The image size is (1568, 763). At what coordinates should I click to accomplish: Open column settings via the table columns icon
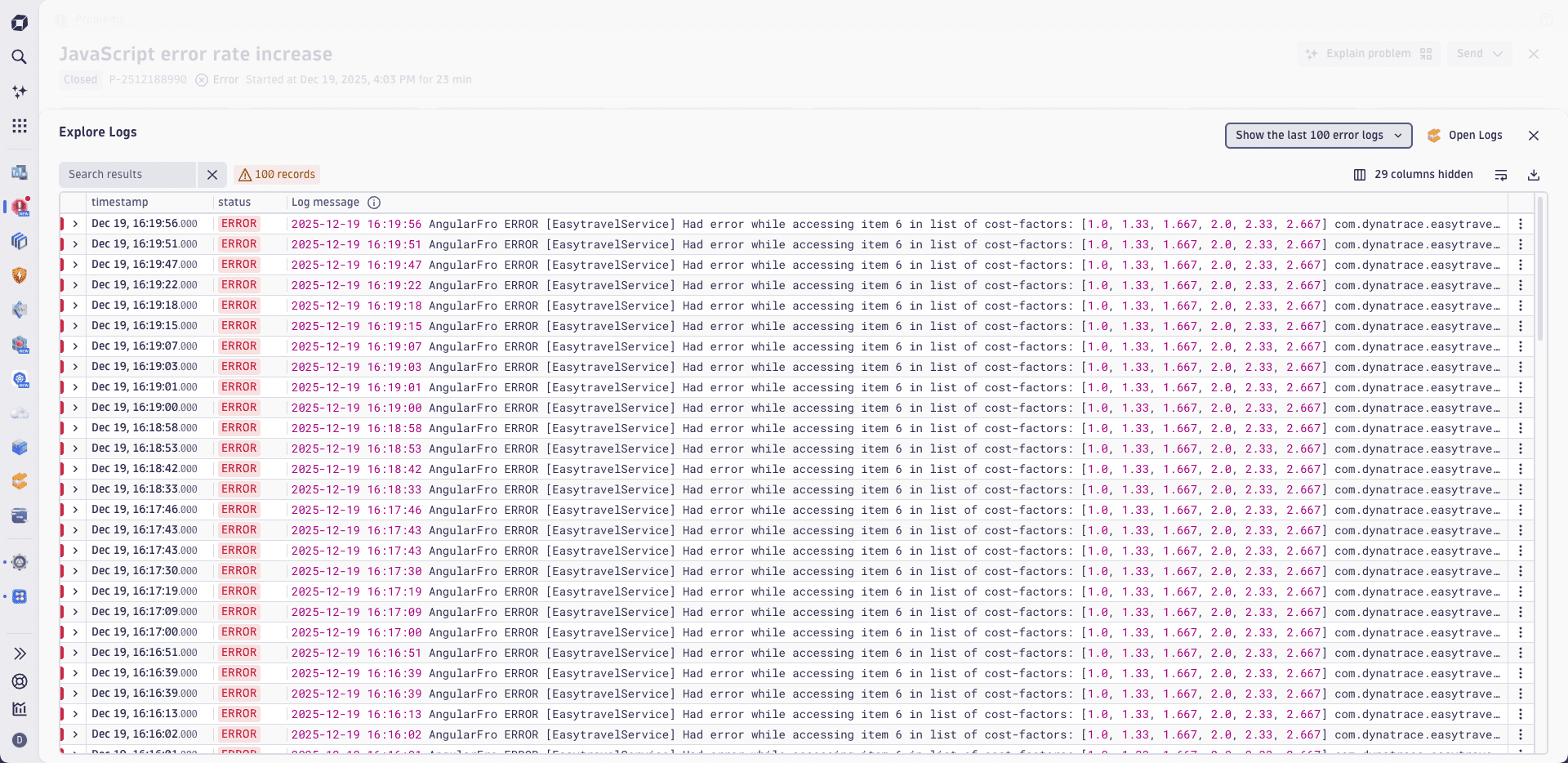1358,174
